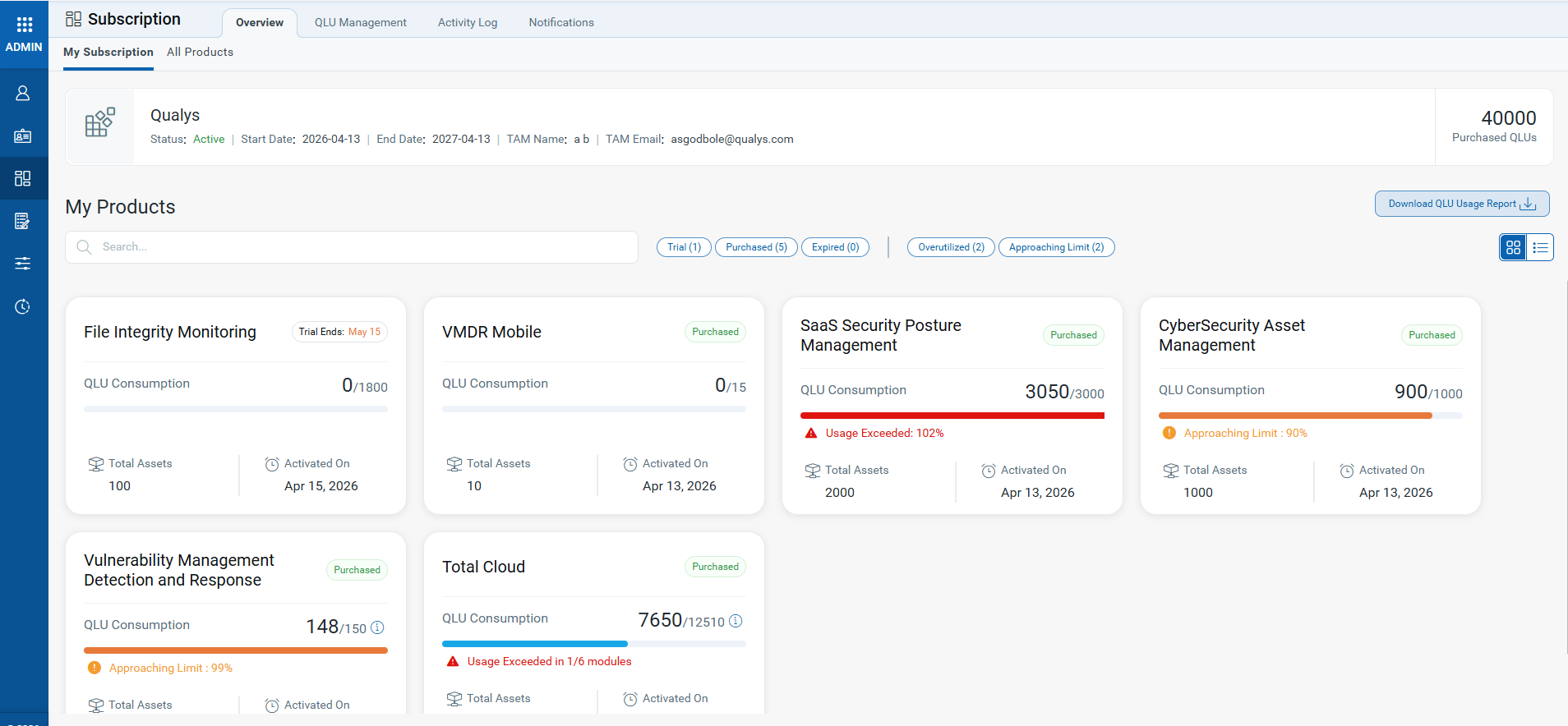Filter by Approaching Limit (2)

pyautogui.click(x=1057, y=247)
